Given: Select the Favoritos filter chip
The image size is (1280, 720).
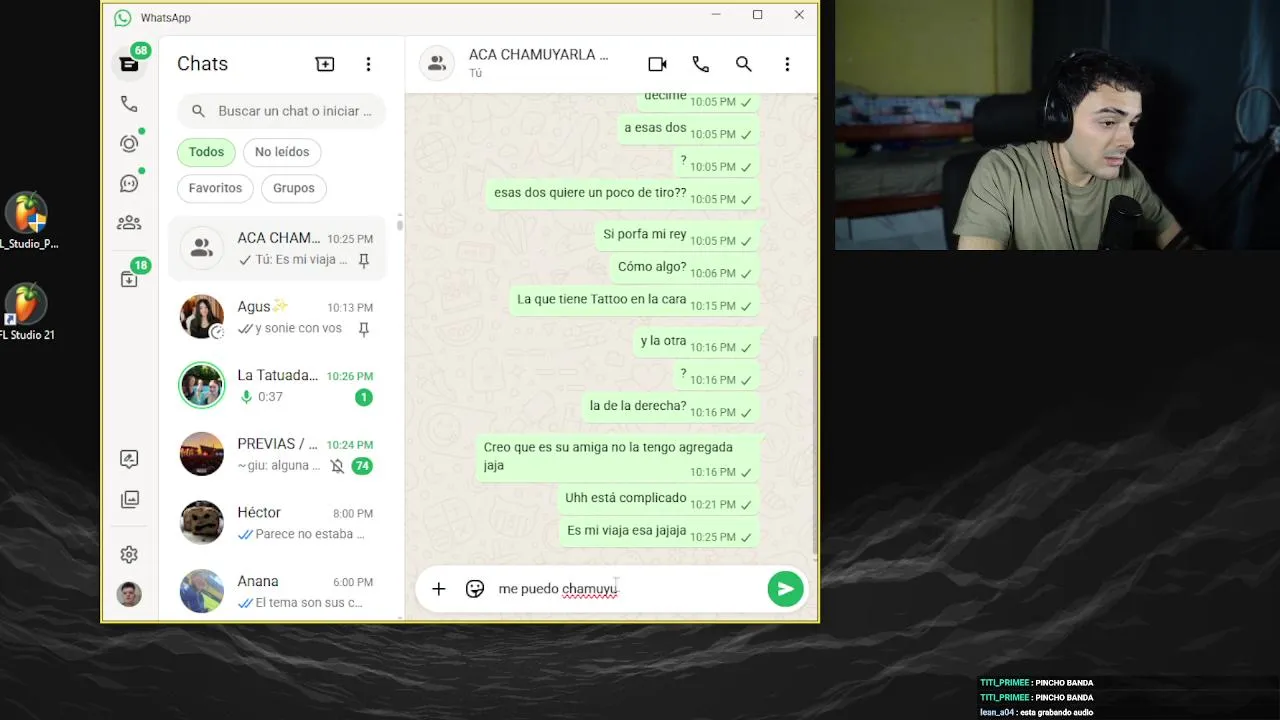Looking at the screenshot, I should pos(215,188).
